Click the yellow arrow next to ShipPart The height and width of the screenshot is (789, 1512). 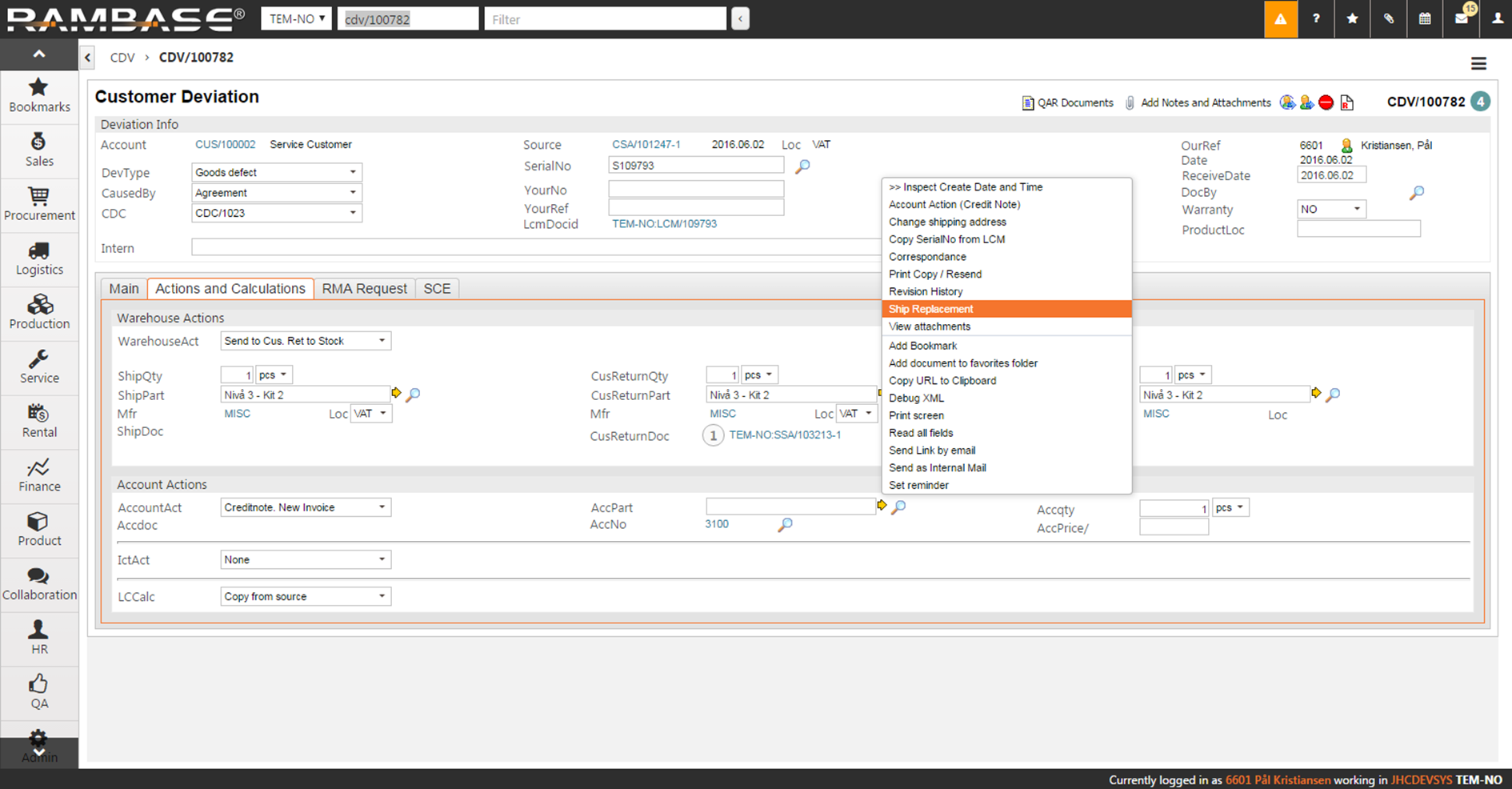tap(396, 393)
